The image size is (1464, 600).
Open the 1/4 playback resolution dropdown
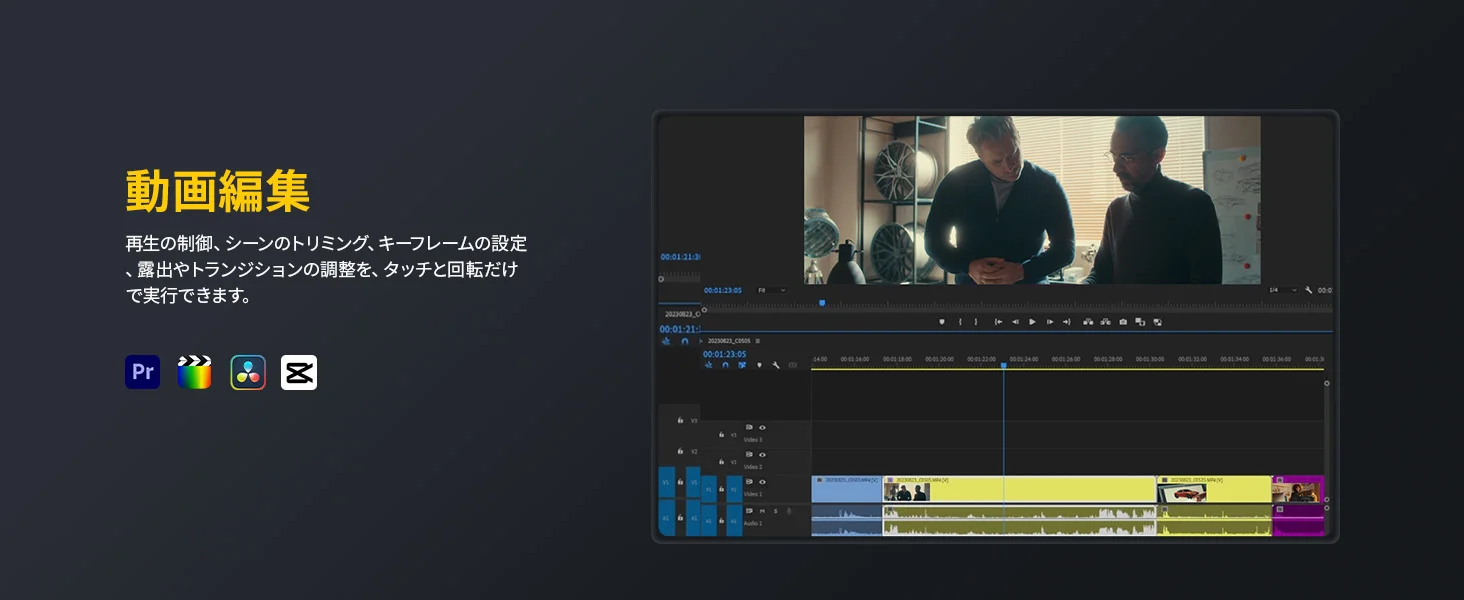(x=1283, y=290)
